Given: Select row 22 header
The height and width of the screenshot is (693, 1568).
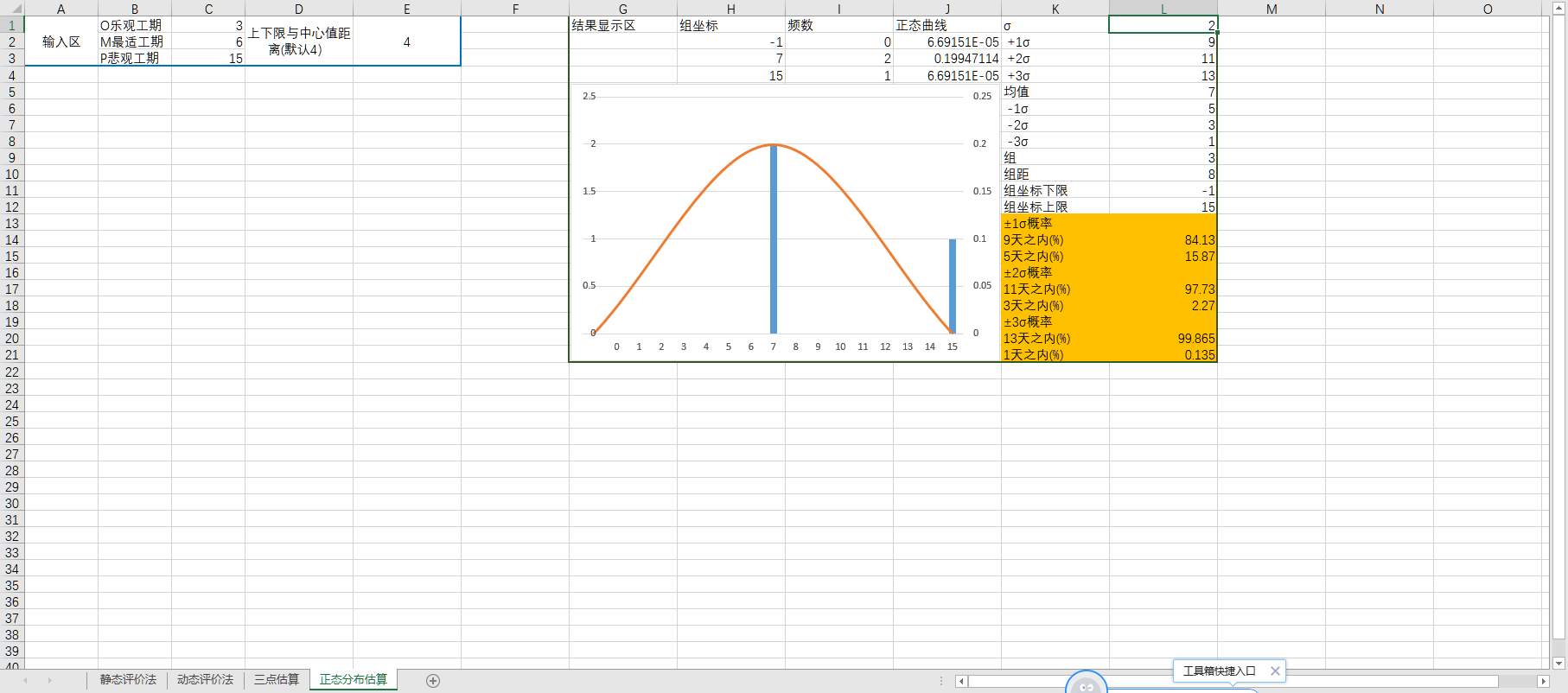Looking at the screenshot, I should pyautogui.click(x=12, y=372).
